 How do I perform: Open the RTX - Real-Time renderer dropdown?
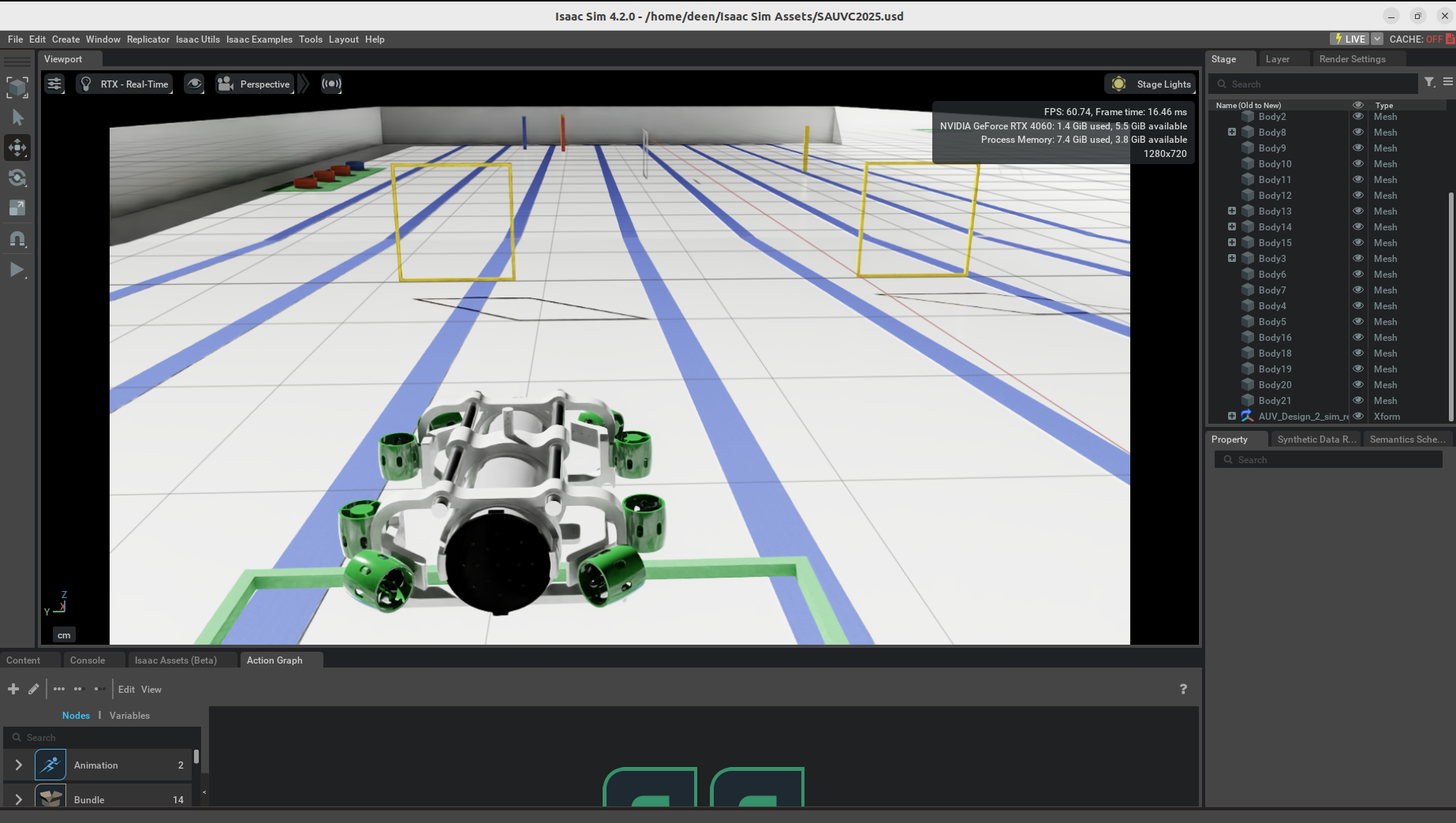tap(125, 84)
